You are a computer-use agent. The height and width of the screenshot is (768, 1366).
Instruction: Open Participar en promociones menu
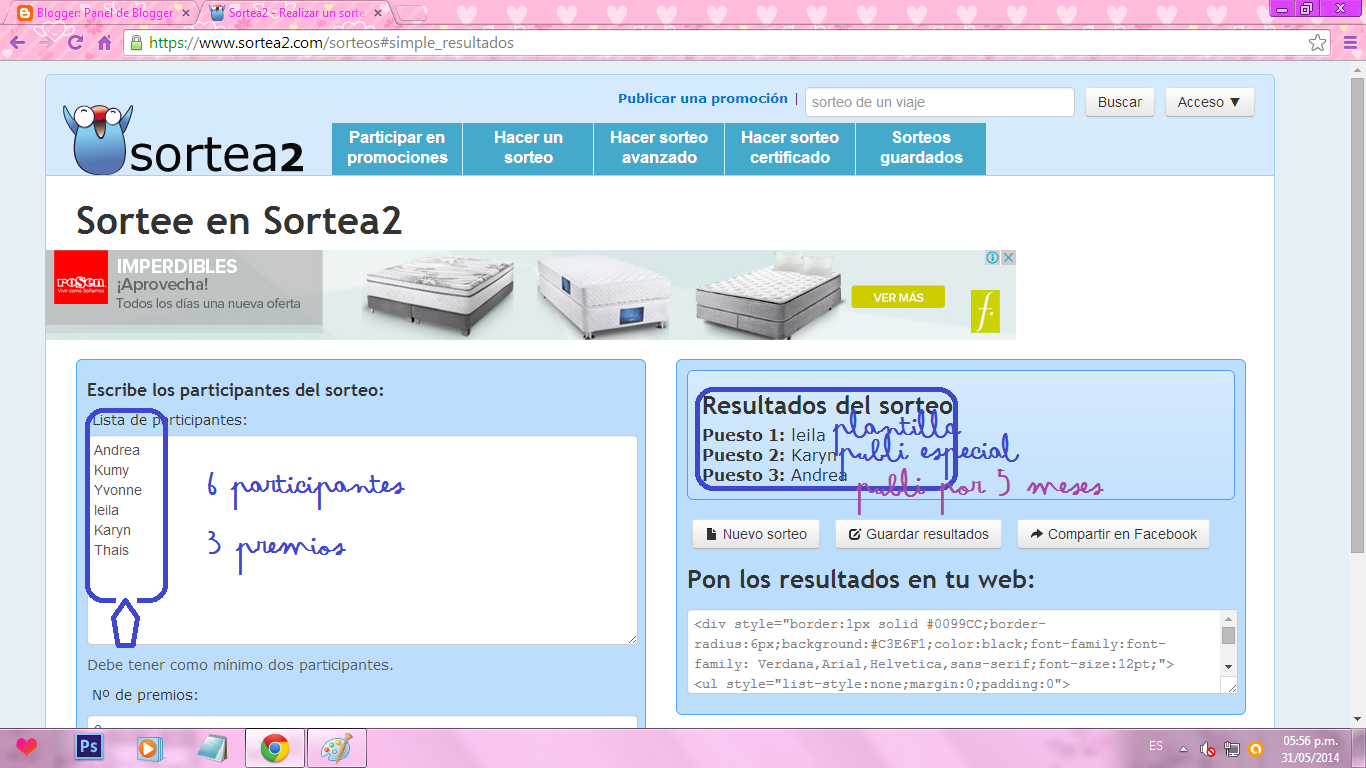pyautogui.click(x=397, y=148)
